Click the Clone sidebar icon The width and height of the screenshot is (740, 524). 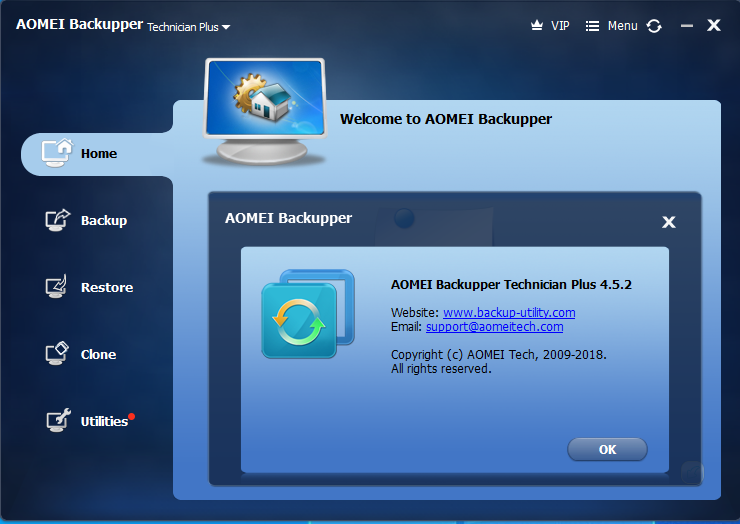pyautogui.click(x=57, y=354)
